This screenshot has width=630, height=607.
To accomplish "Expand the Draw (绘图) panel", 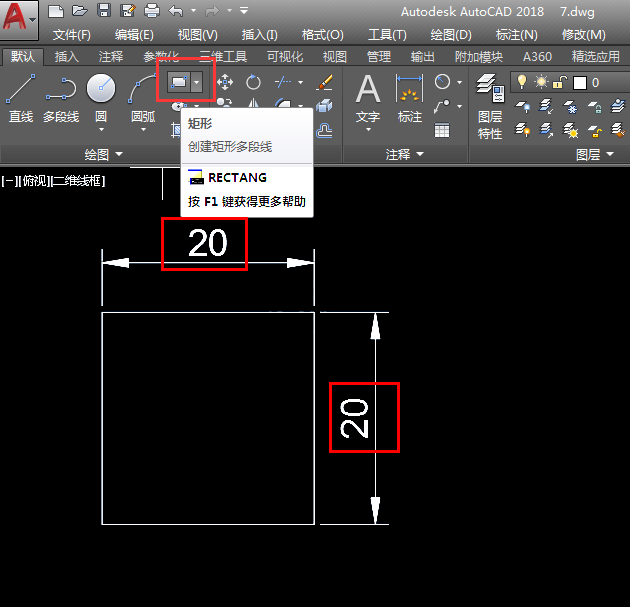I will [x=103, y=154].
